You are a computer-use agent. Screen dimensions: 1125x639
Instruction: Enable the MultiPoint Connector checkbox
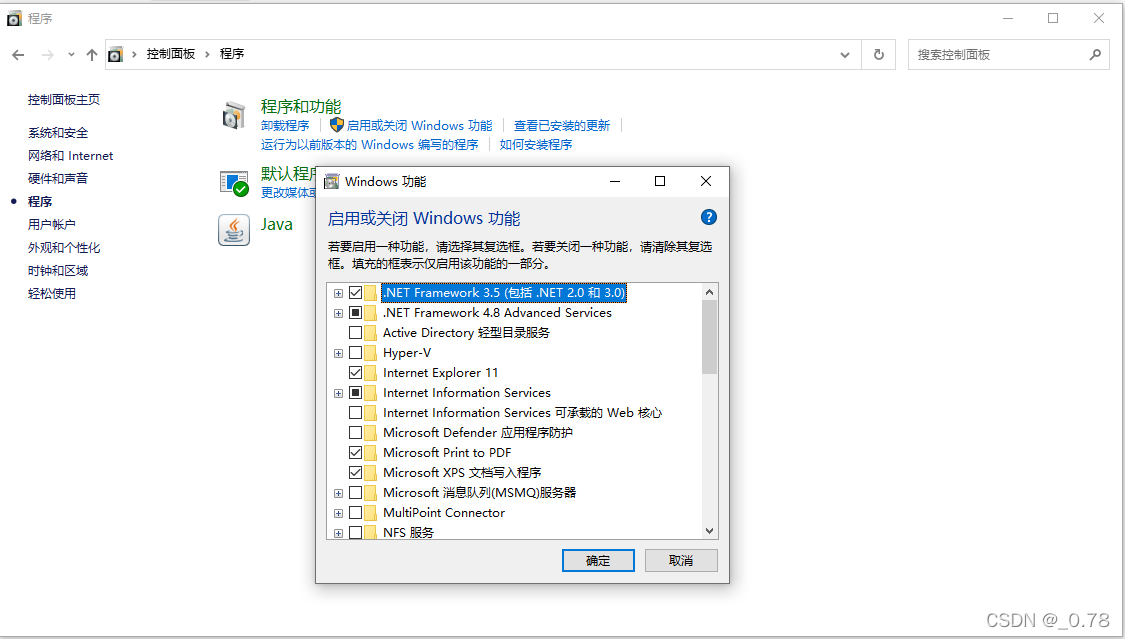(355, 513)
